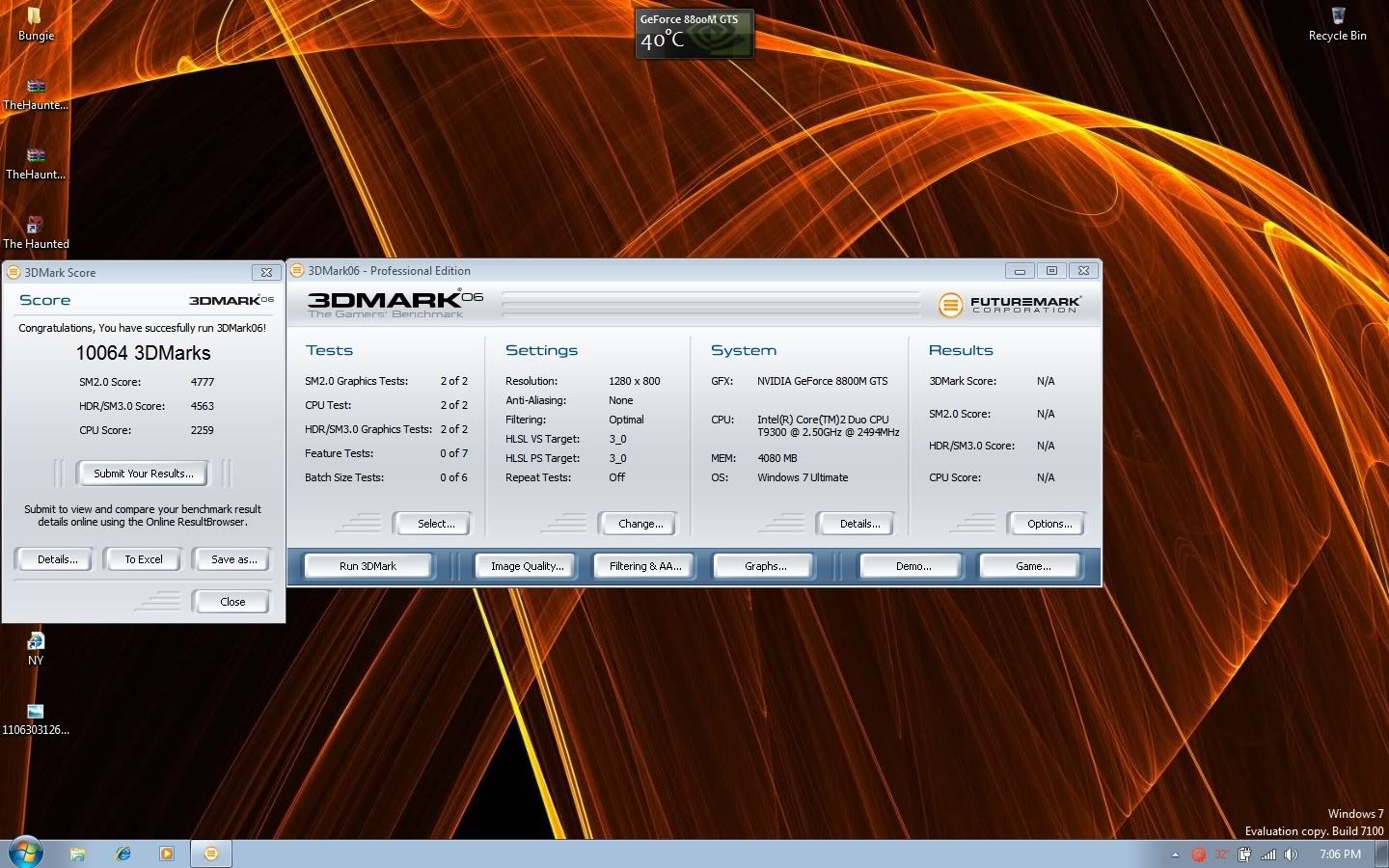The image size is (1389, 868).
Task: Click Save as in the Score window
Action: (233, 559)
